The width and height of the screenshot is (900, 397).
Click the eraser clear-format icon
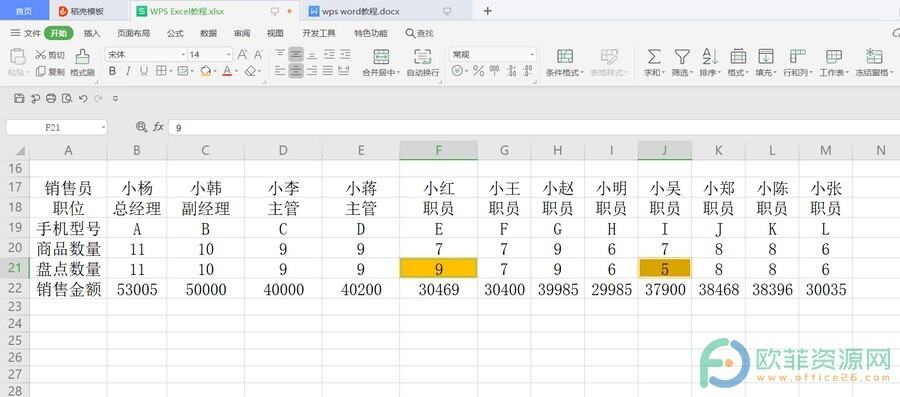coord(250,72)
